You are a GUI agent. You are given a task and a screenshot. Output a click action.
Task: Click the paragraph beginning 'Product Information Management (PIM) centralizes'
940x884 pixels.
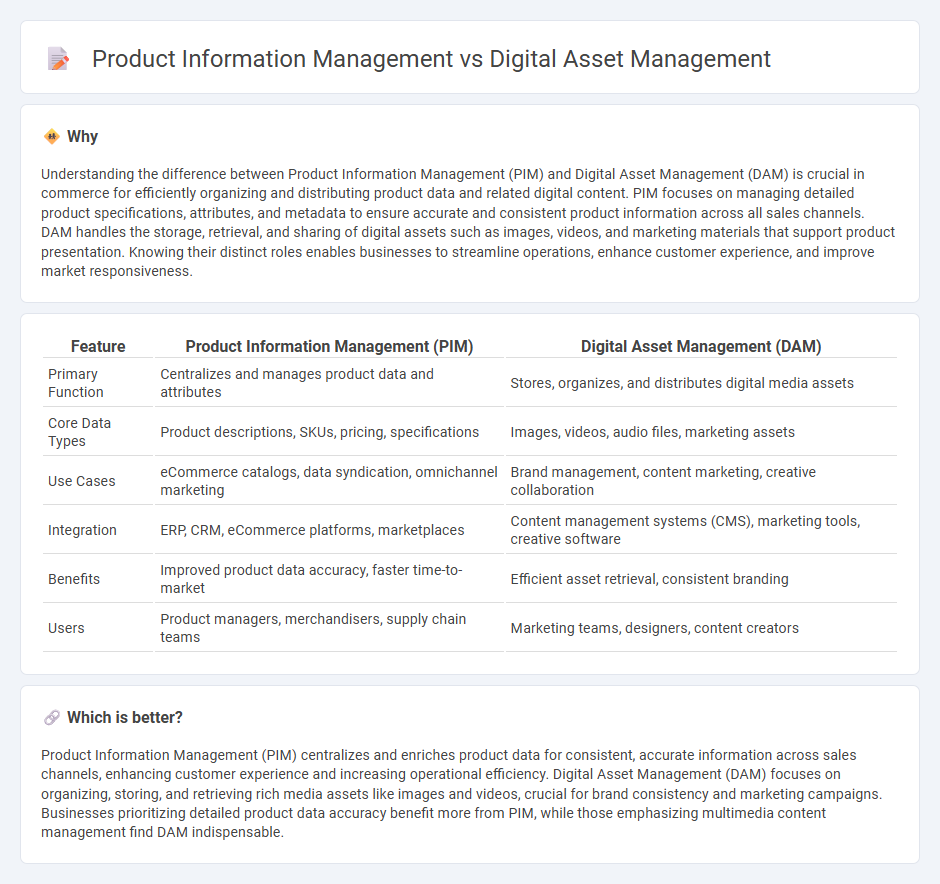(x=462, y=794)
